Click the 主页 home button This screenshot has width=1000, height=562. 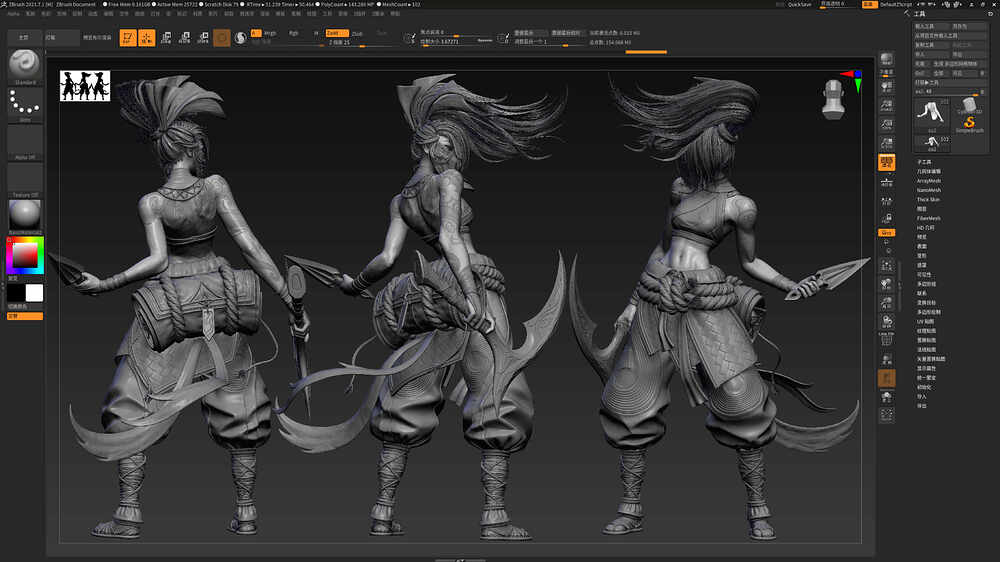pos(25,38)
